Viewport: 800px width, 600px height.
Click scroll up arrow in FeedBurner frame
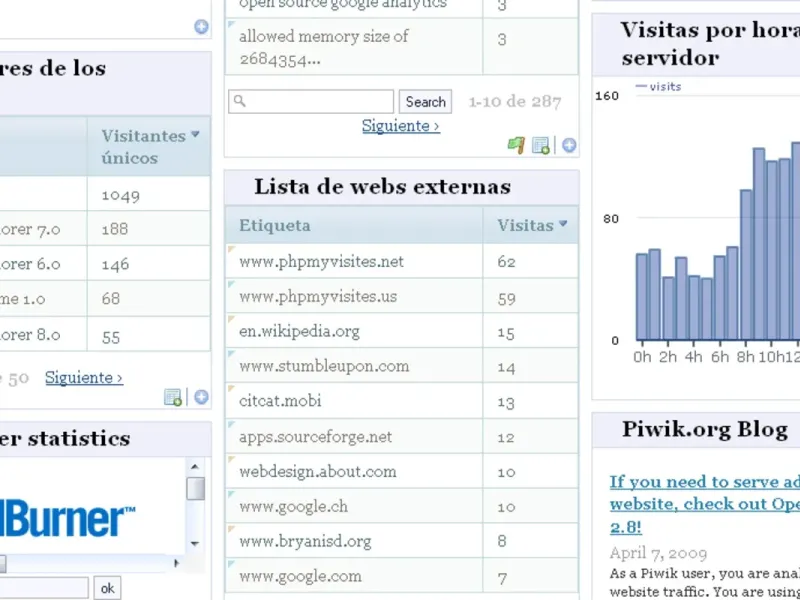coord(195,466)
